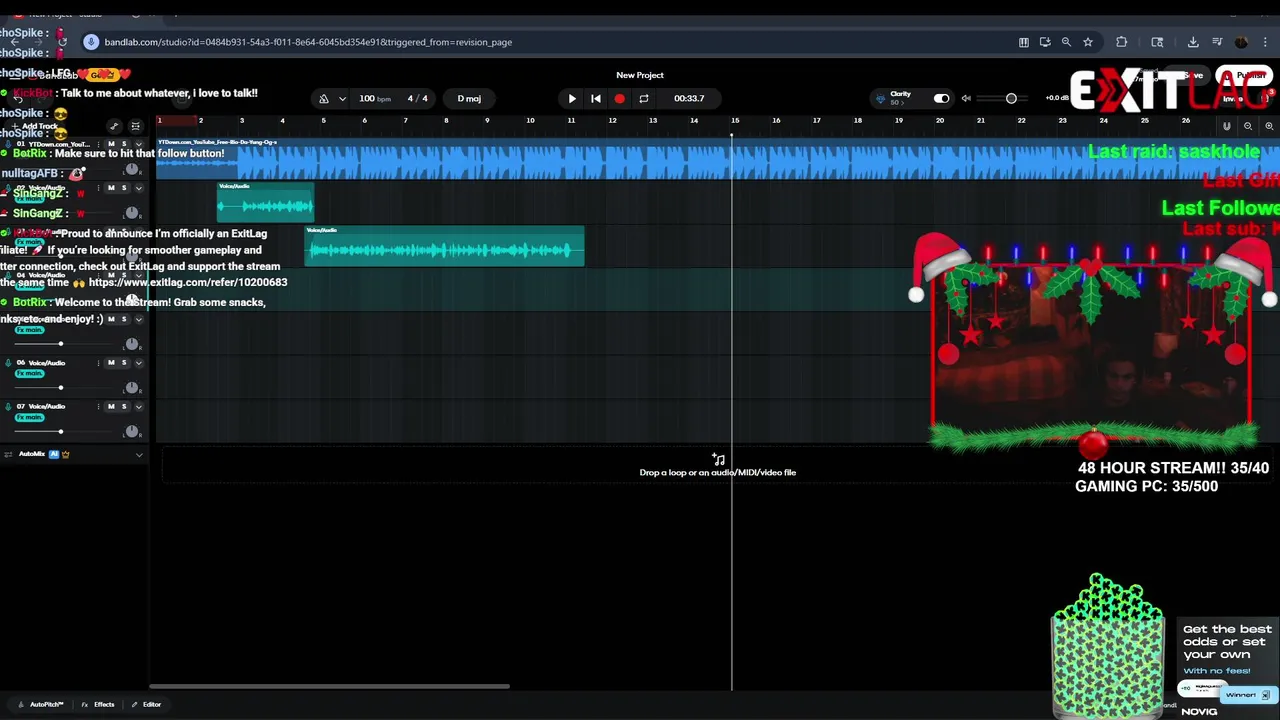Expand track 07 chevron
Image resolution: width=1280 pixels, height=720 pixels.
[139, 406]
